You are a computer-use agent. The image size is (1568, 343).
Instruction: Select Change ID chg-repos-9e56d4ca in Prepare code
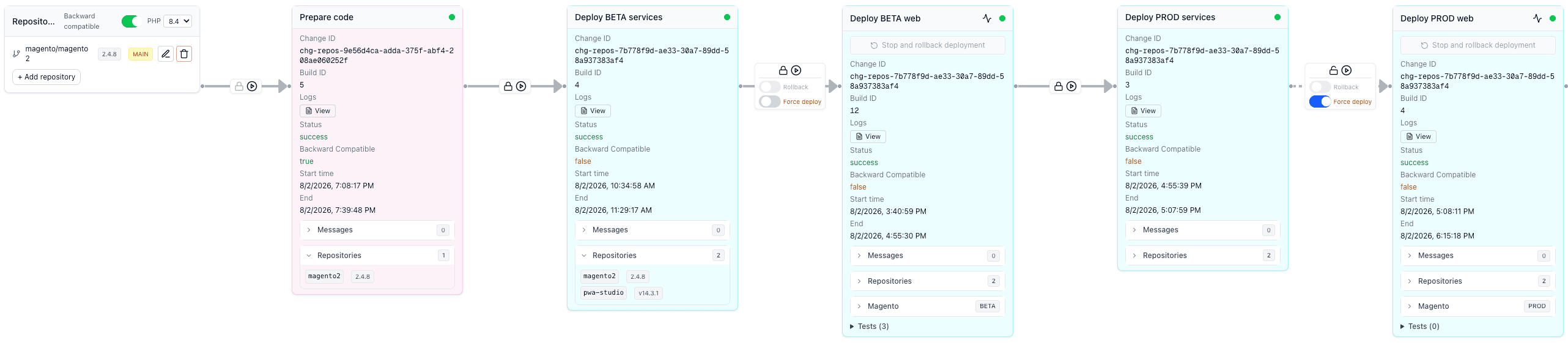[x=377, y=56]
